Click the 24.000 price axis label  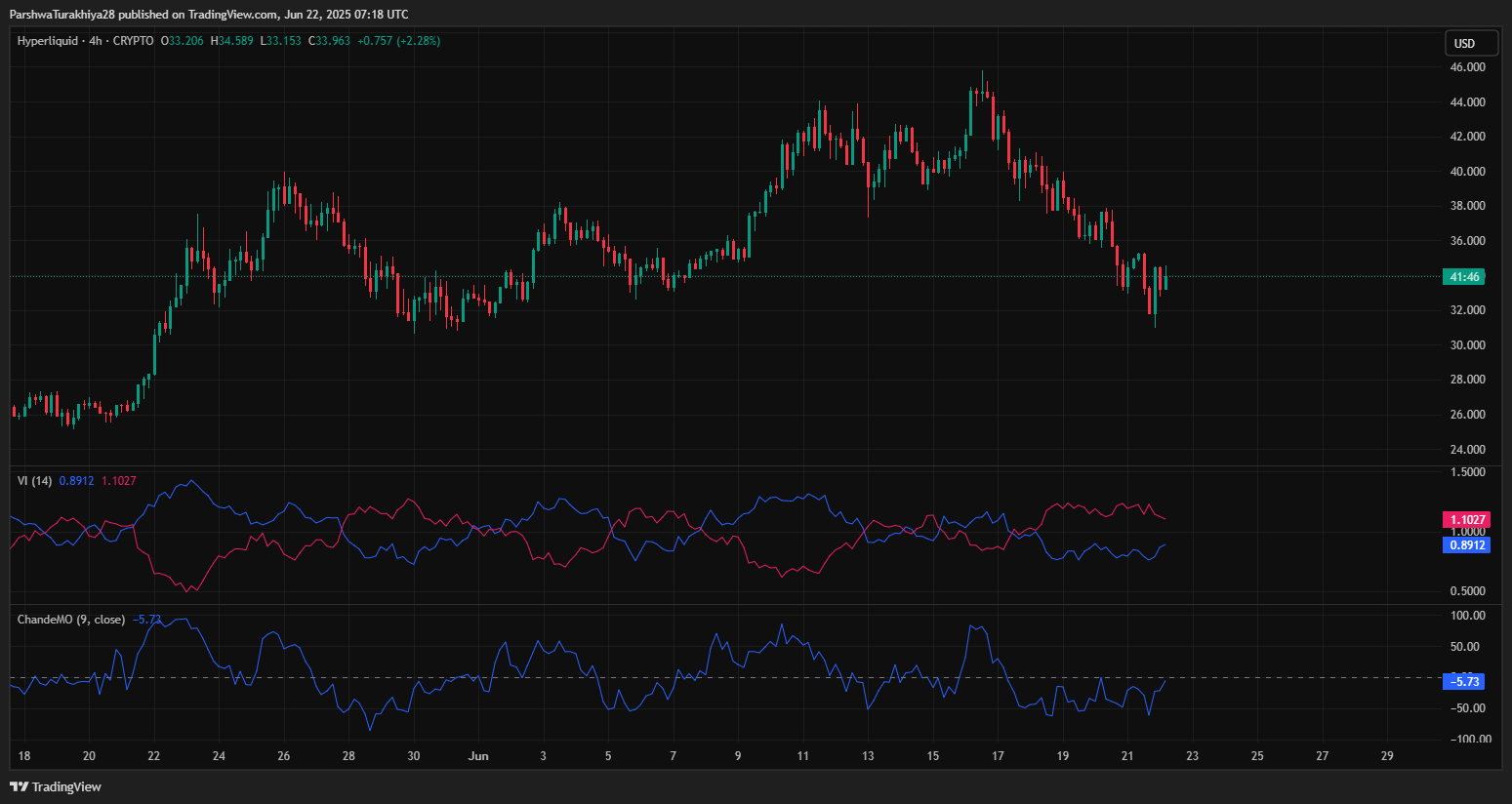click(1468, 450)
